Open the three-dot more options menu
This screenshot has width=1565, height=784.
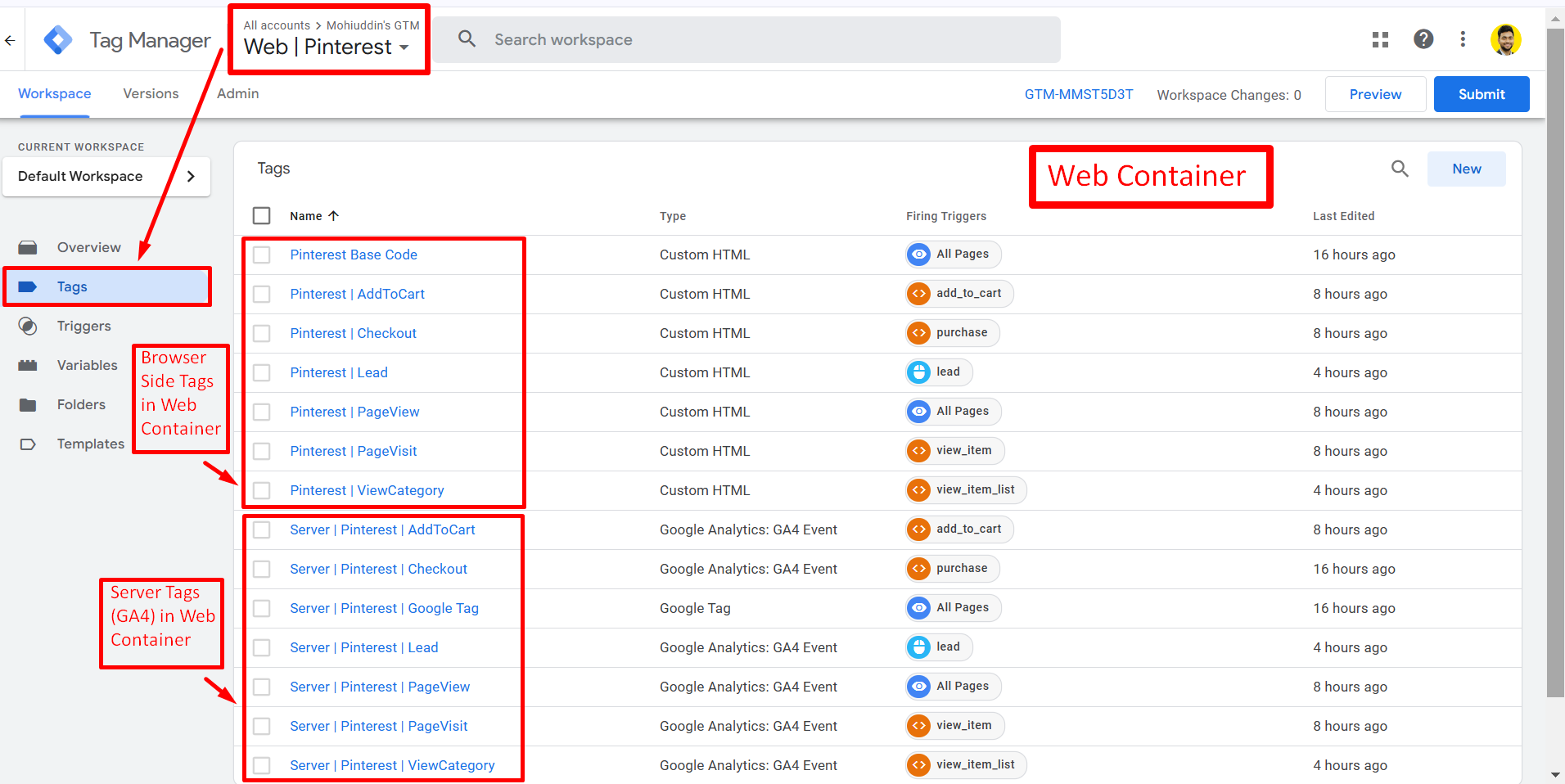point(1463,39)
